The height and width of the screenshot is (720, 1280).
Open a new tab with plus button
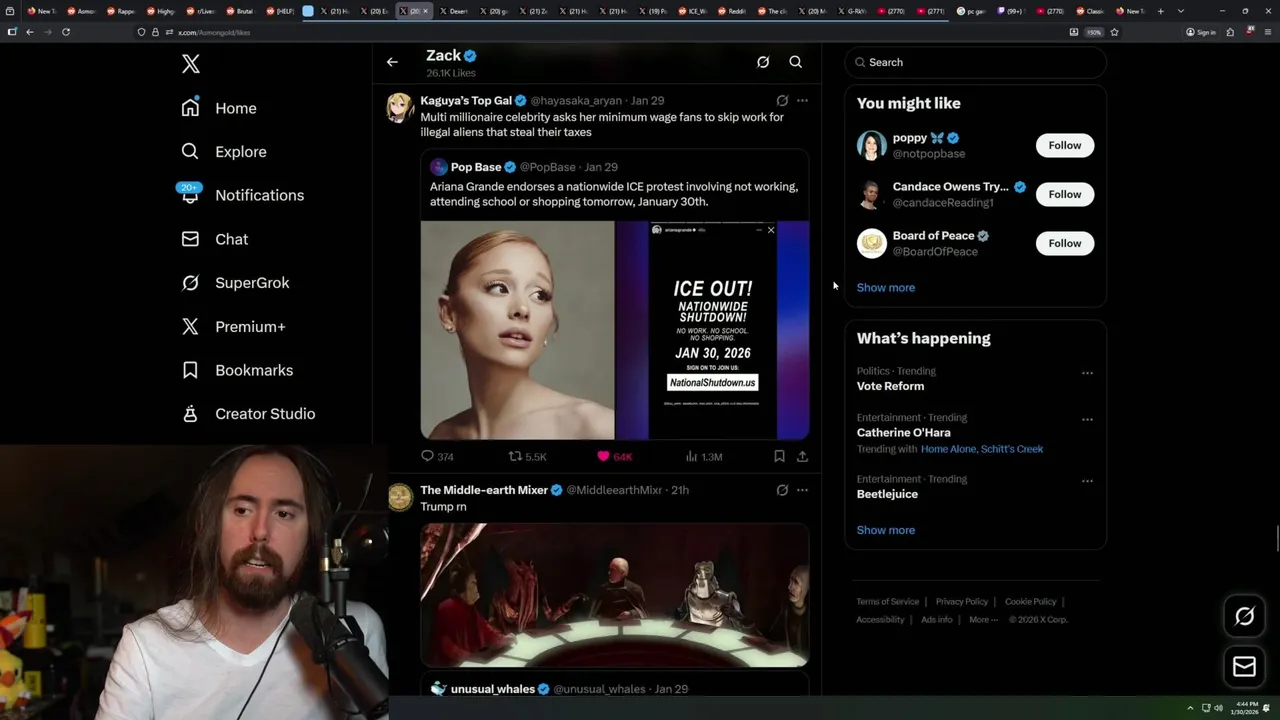coord(1160,11)
